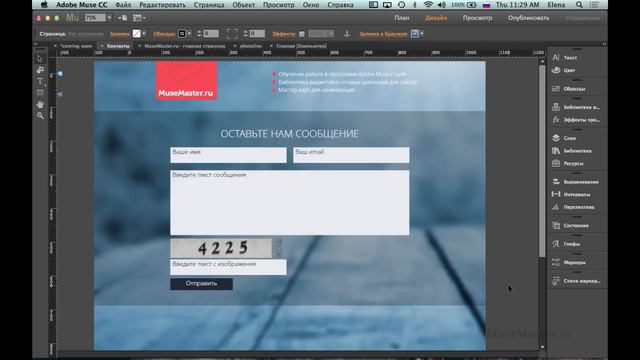Switch to the coming soon tab
Screen dimensions: 640x360
point(76,46)
